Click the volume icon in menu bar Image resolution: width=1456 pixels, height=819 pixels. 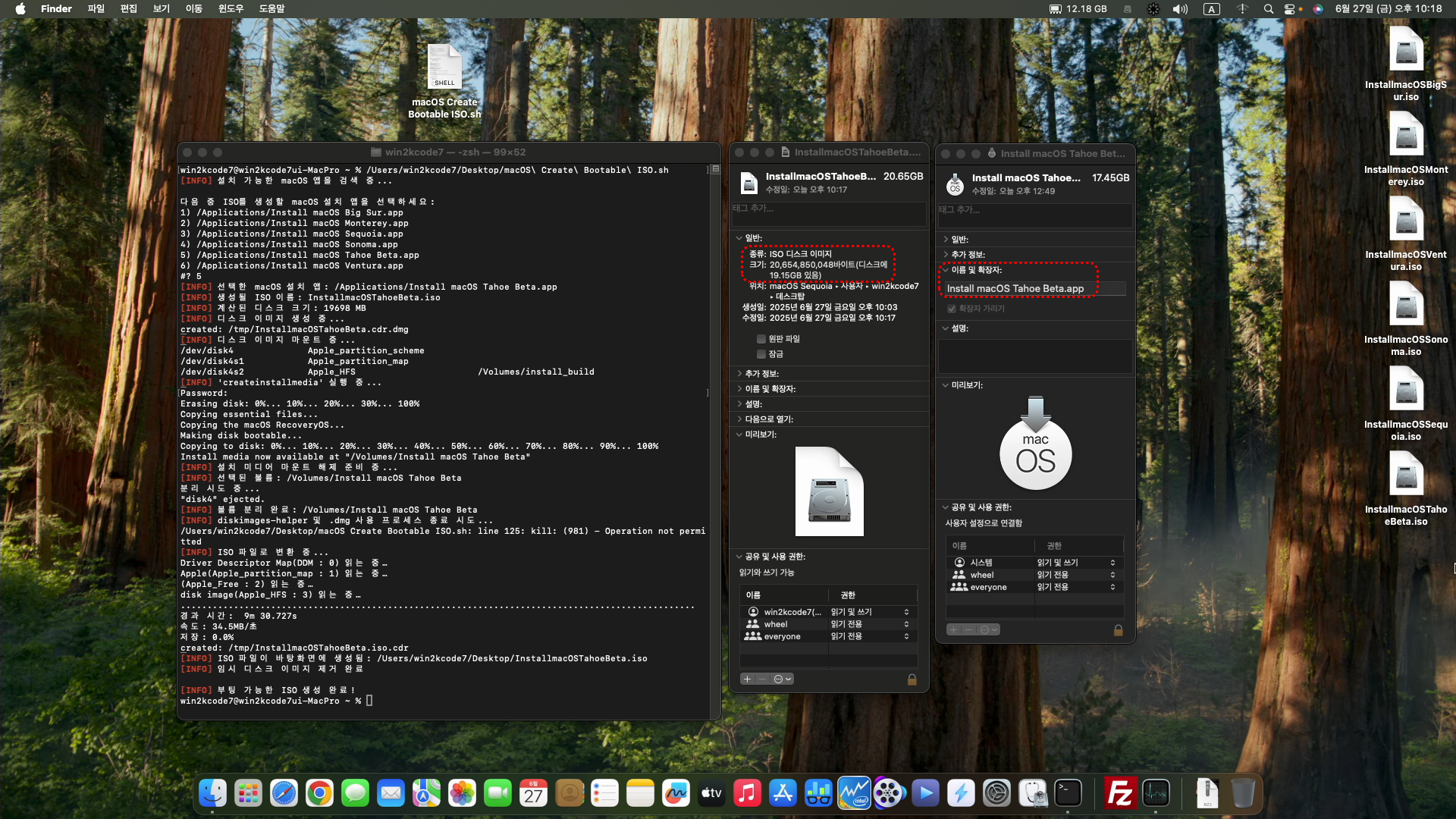click(1180, 9)
